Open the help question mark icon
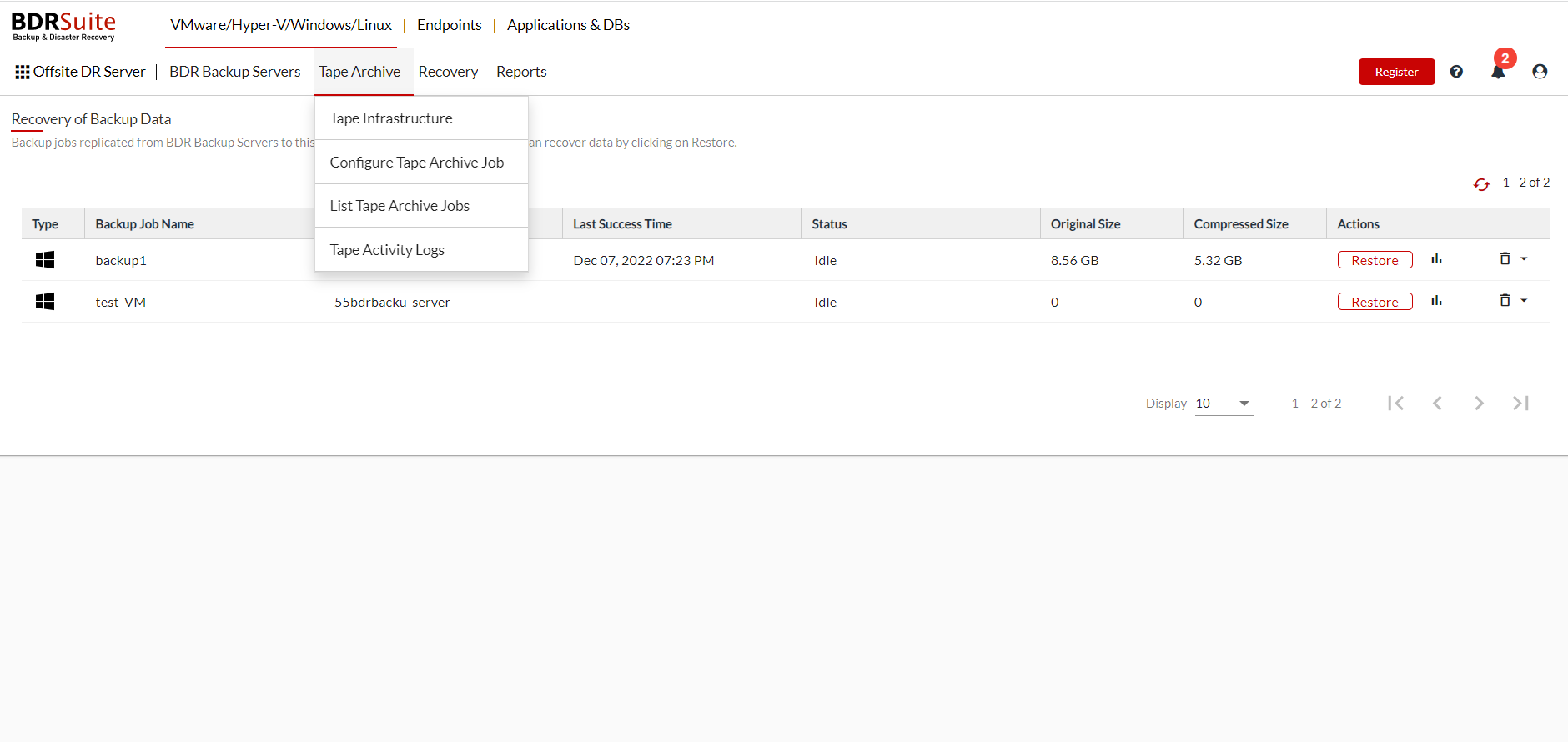The image size is (1568, 742). 1456,72
